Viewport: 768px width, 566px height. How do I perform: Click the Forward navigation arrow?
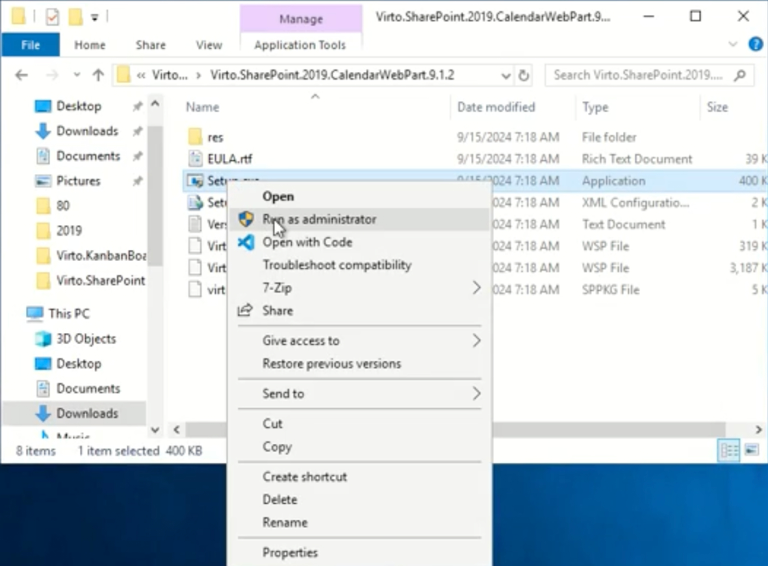51,75
